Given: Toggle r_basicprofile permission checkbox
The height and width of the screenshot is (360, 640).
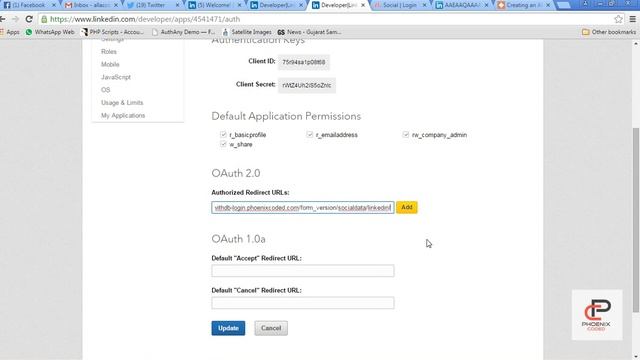Looking at the screenshot, I should tap(223, 134).
